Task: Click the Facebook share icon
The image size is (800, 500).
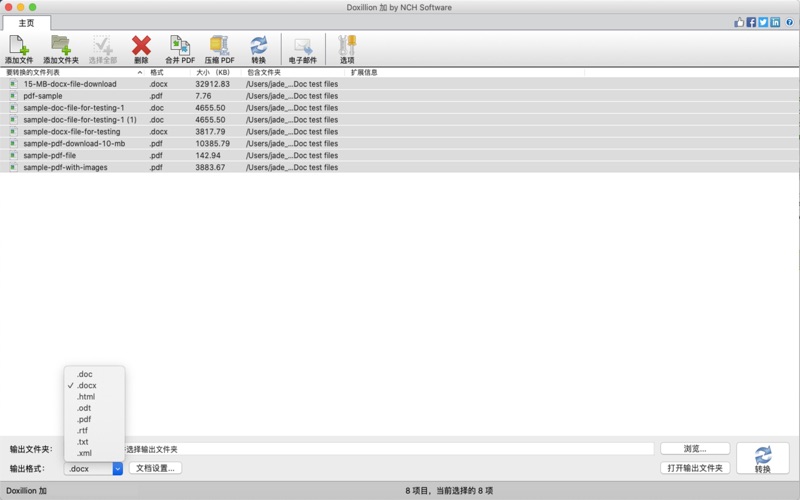Action: pyautogui.click(x=751, y=22)
